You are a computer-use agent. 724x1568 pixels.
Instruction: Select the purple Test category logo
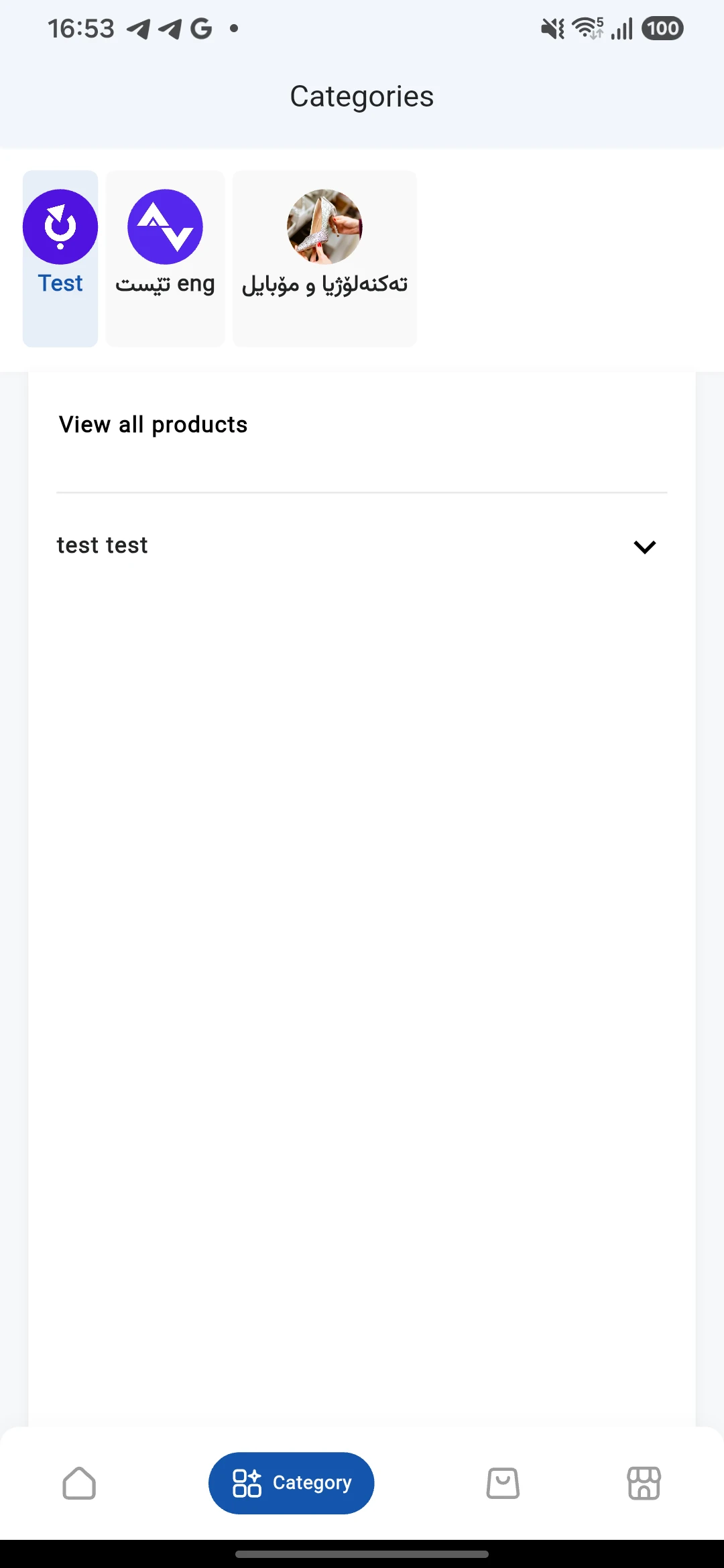click(x=60, y=227)
